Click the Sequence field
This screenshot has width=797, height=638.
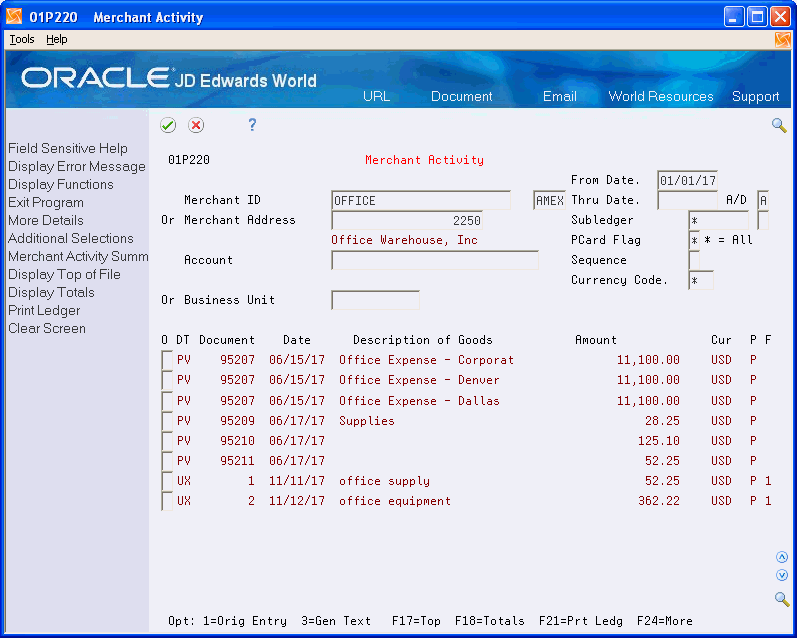(x=694, y=260)
